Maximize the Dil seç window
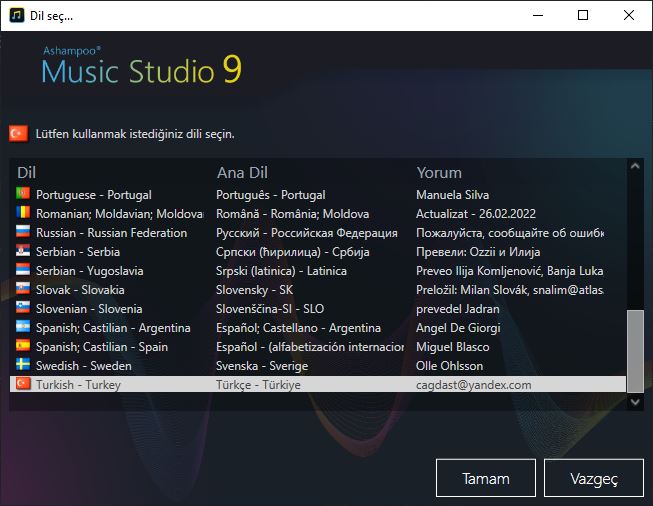 pos(583,15)
